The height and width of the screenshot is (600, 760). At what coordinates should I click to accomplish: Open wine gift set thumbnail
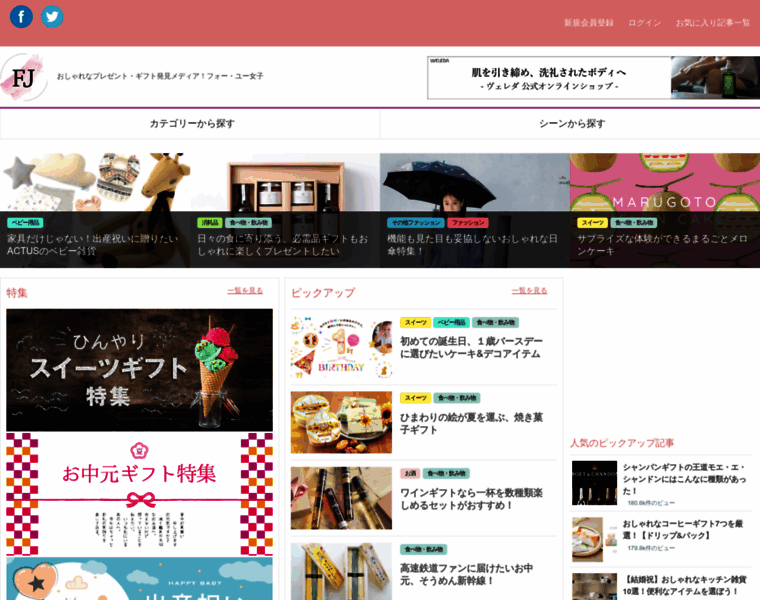pyautogui.click(x=341, y=498)
